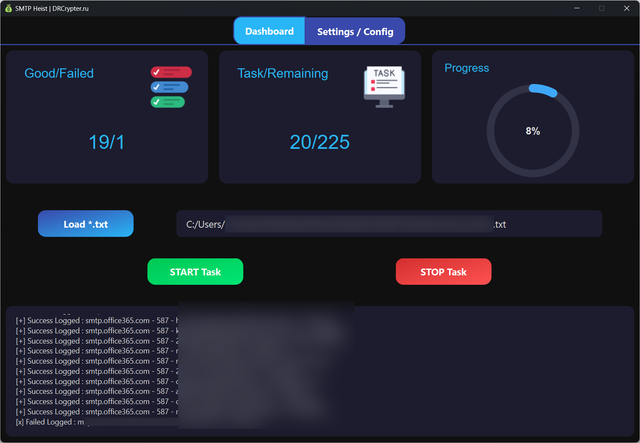Maximize the SMTP Heist window
Viewport: 640px width, 443px height.
tap(602, 8)
